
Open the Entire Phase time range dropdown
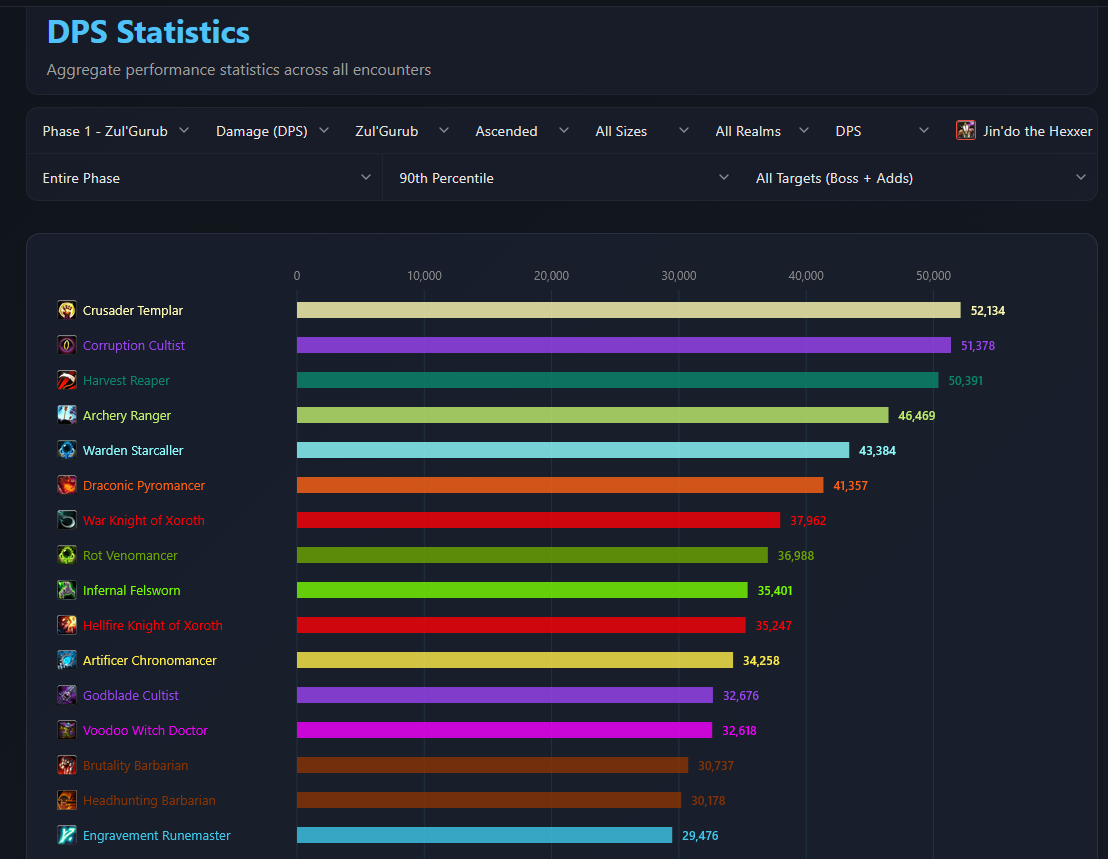(x=206, y=178)
